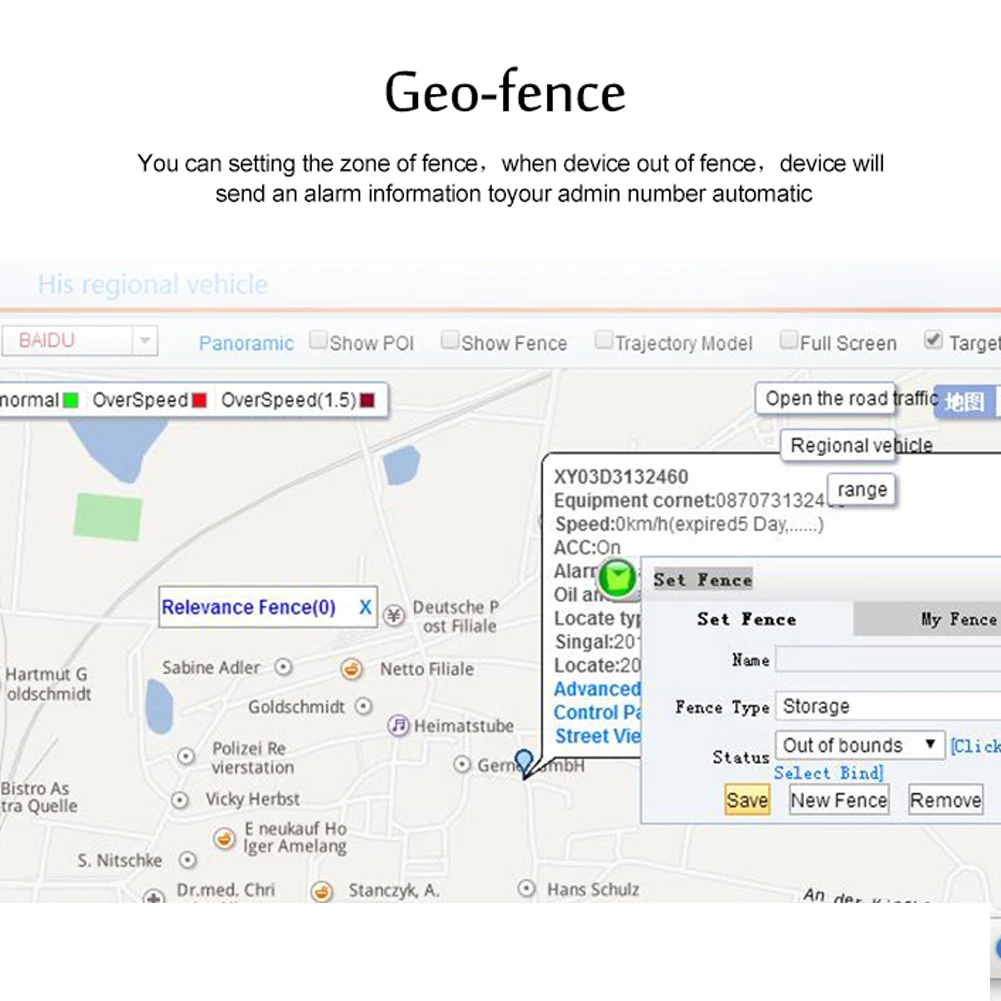Click Open the road traffic button

[825, 398]
